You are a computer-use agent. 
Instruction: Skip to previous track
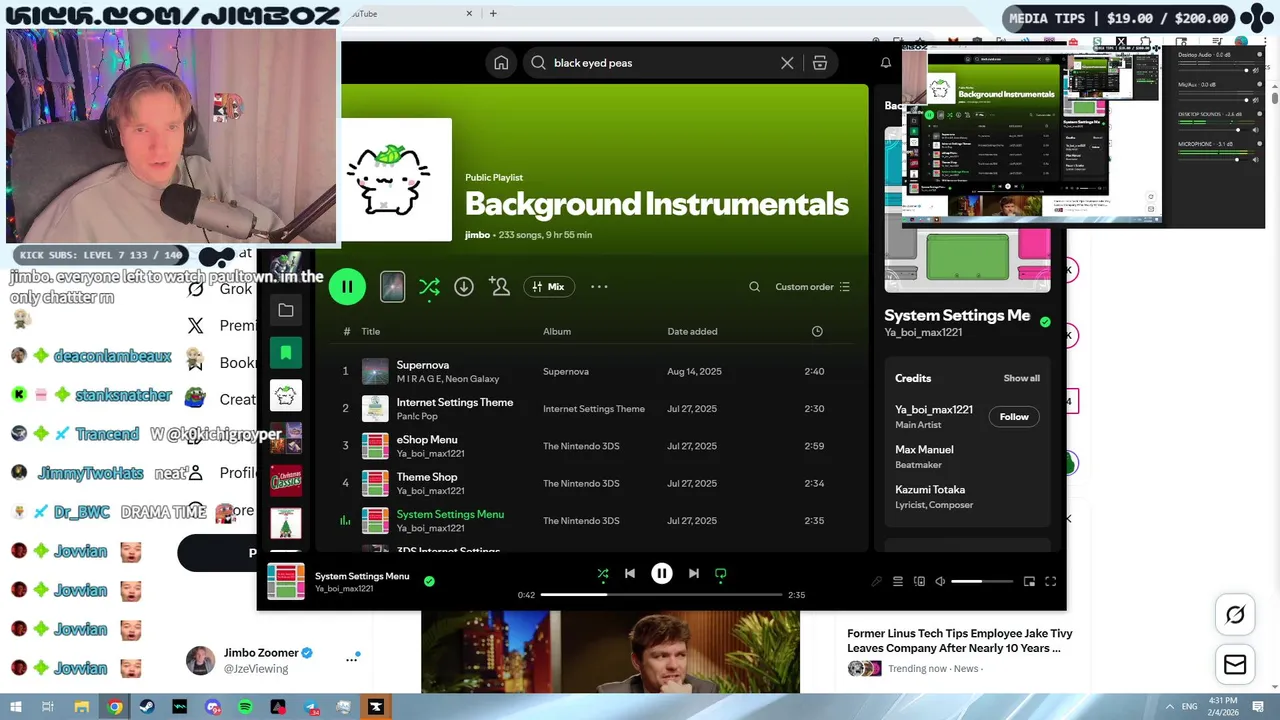(x=630, y=574)
